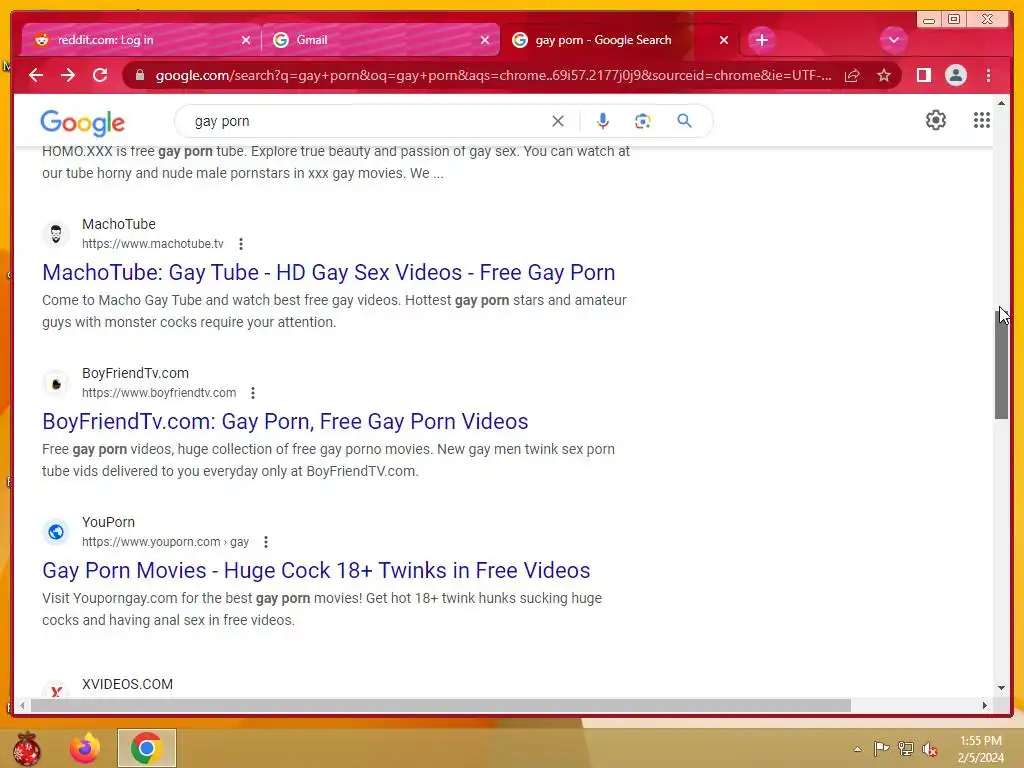Click horizontal scroll right arrow
This screenshot has height=768, width=1024.
tap(985, 705)
